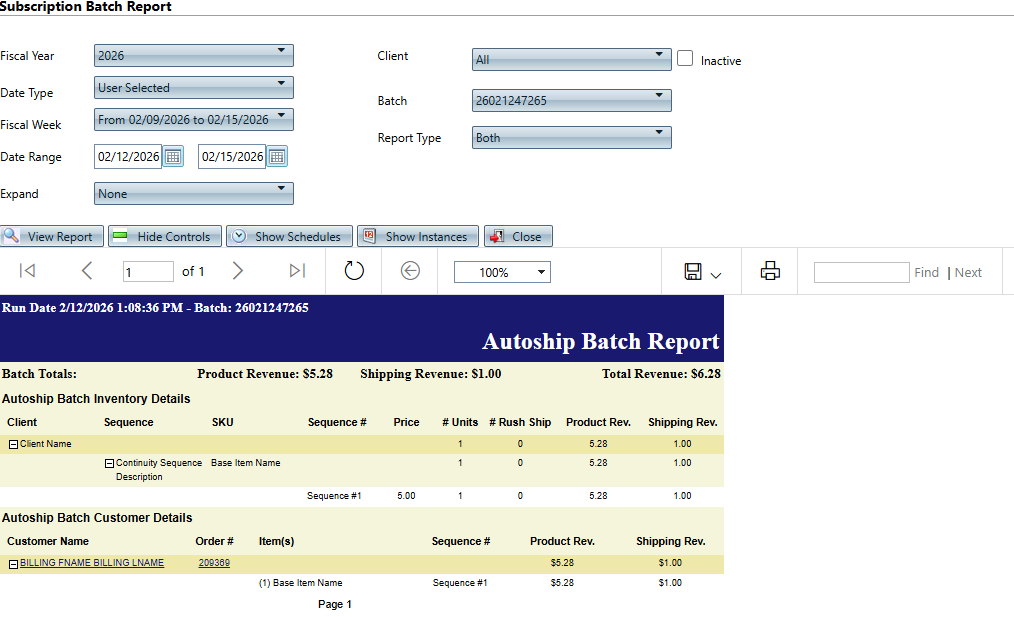Screen dimensions: 1014x617
Task: Collapse Continuity Sequence Description row
Action: (x=109, y=464)
